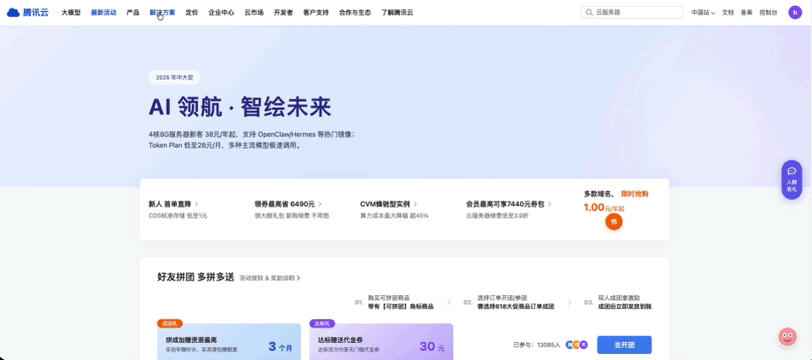The height and width of the screenshot is (360, 812).
Task: Click step 02 选择订单开团/参团
Action: 509,302
